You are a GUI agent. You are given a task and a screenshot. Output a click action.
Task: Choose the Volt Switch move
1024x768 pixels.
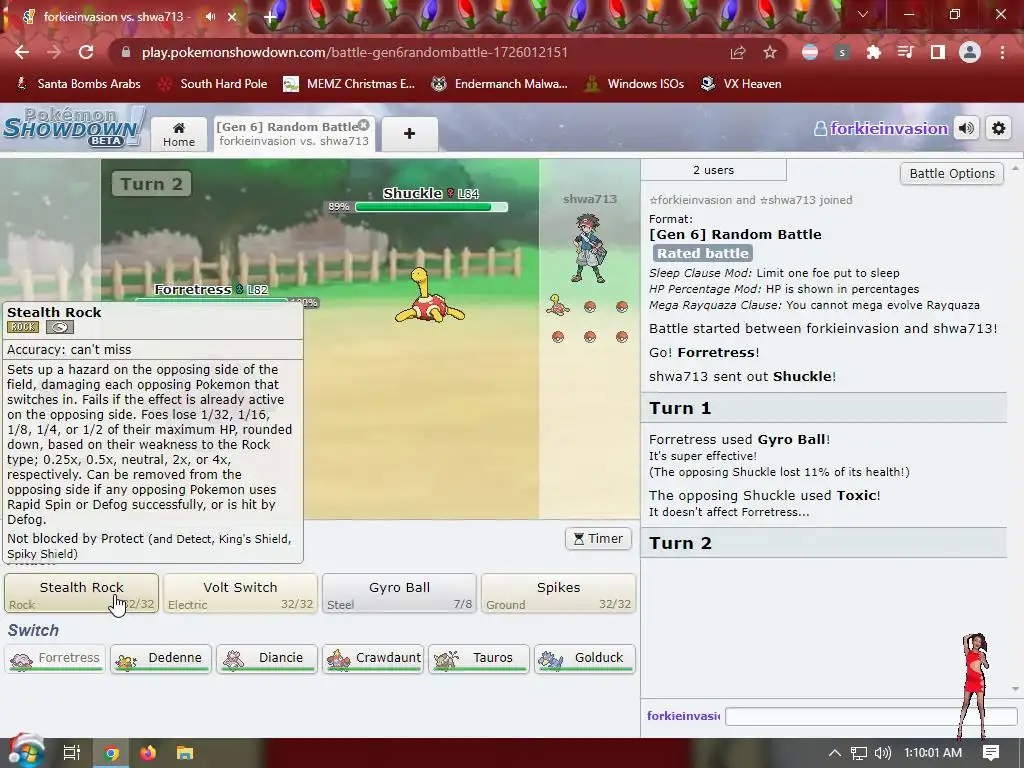coord(240,594)
